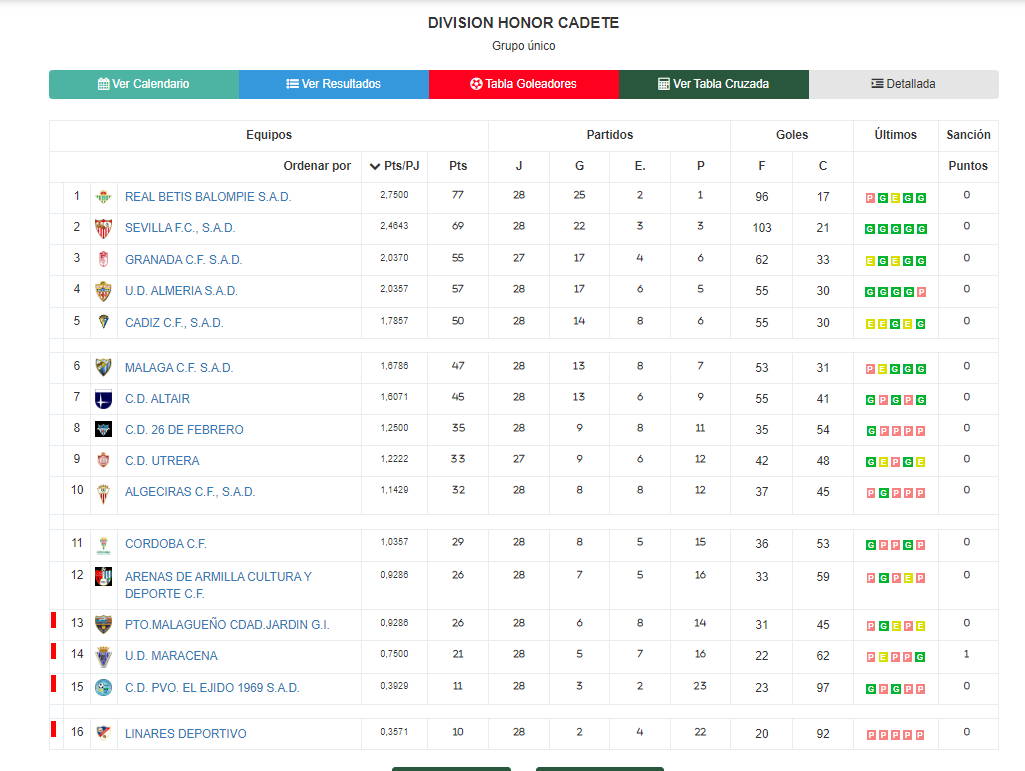Screen dimensions: 1025x771
Task: Click the Algeciras C.F. crest icon
Action: point(103,492)
